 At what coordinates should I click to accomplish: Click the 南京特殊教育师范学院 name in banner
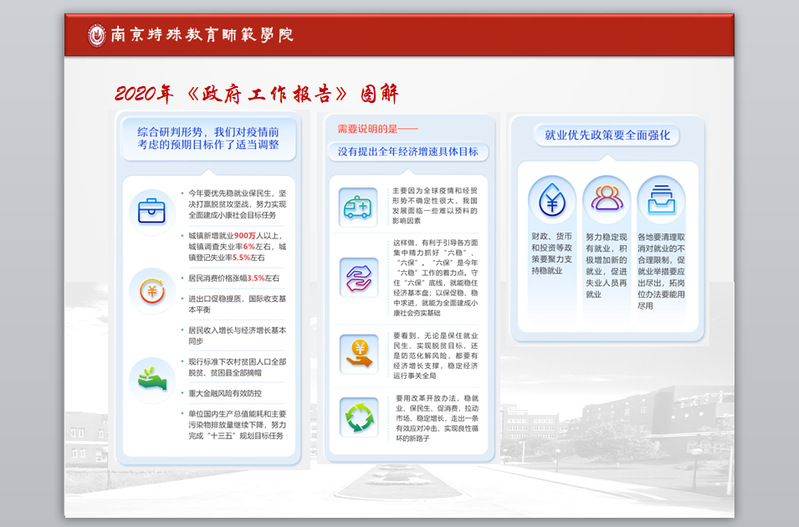202,35
